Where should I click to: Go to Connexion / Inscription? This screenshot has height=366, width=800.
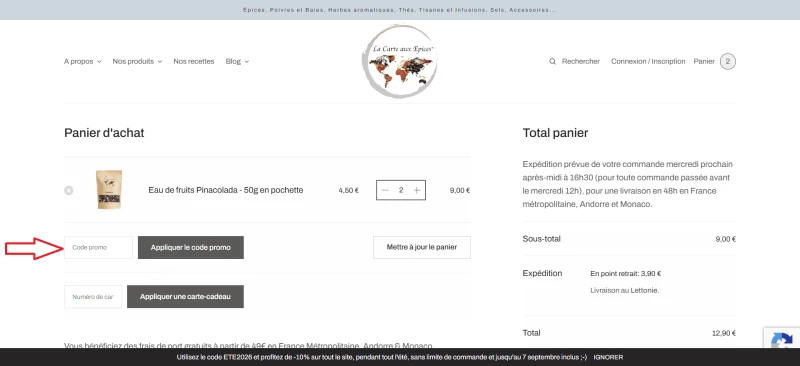[x=648, y=61]
